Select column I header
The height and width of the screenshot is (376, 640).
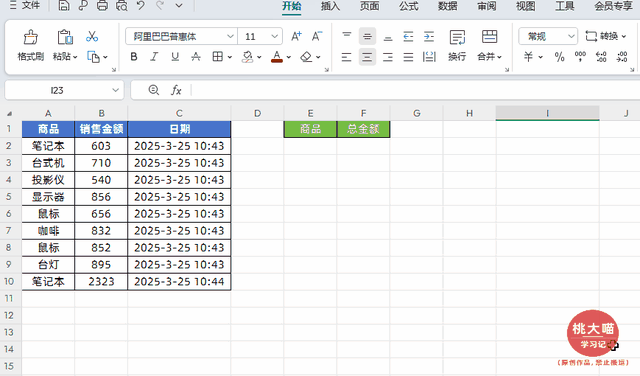coord(547,113)
